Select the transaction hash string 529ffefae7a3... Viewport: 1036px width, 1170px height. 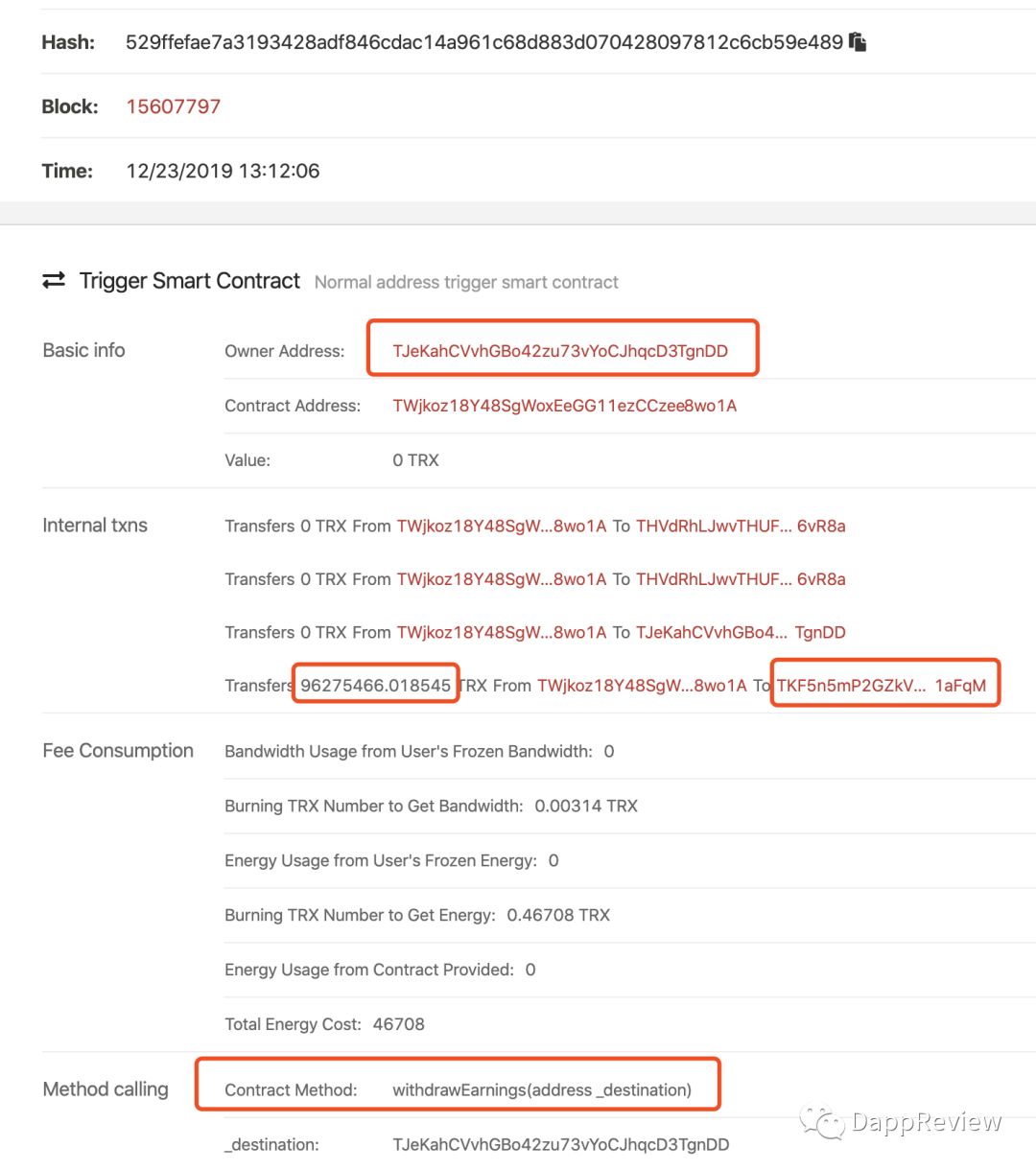click(484, 42)
